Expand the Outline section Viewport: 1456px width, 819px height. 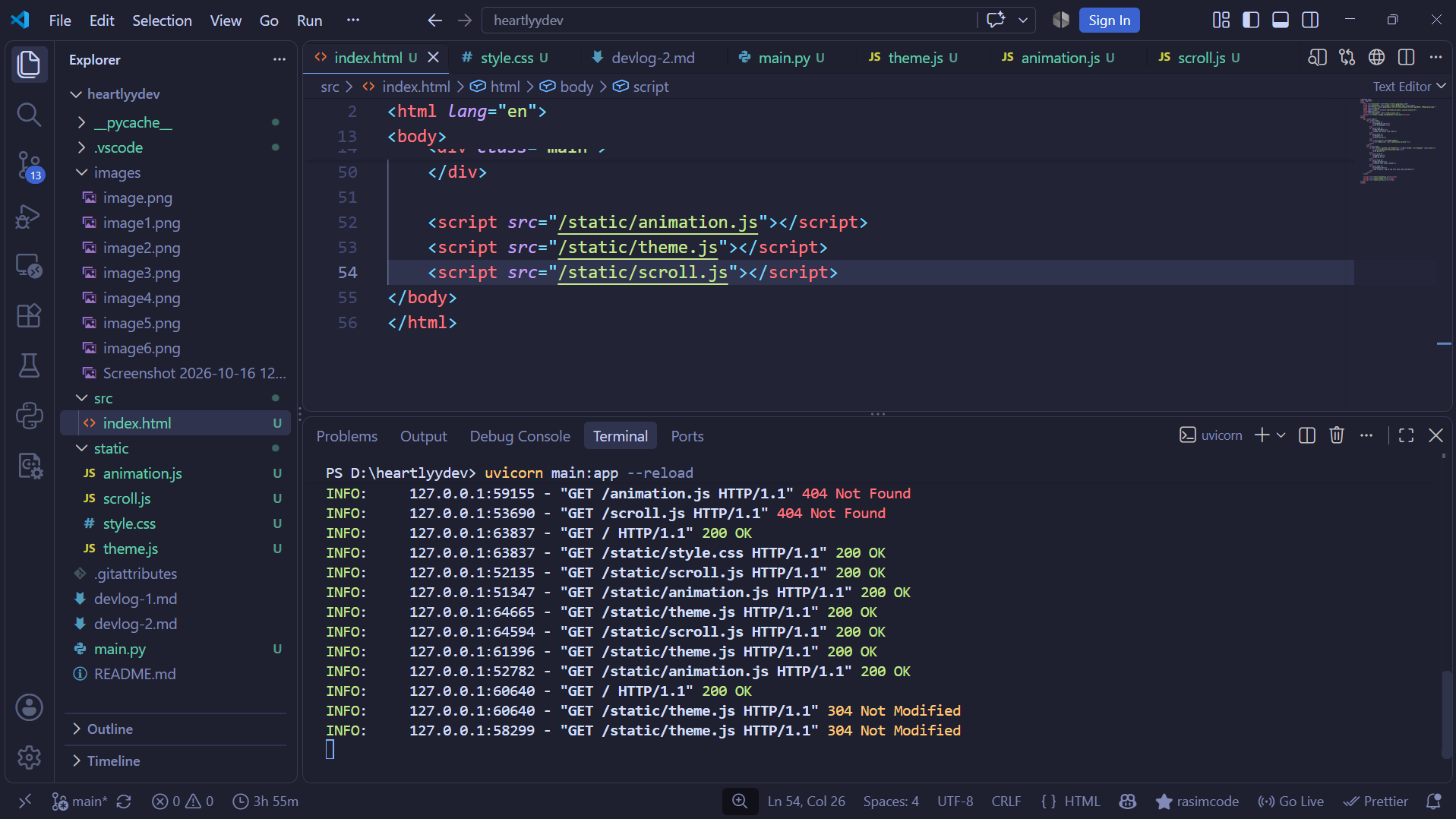176,729
